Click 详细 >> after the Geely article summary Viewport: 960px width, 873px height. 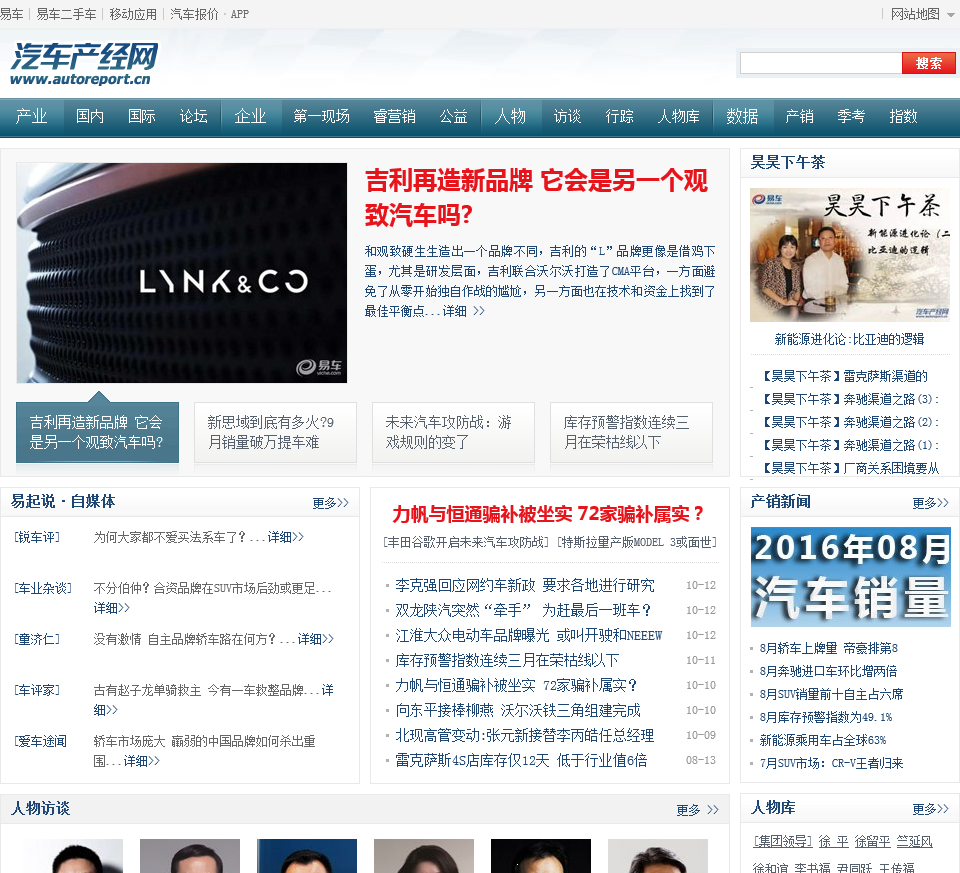[463, 311]
